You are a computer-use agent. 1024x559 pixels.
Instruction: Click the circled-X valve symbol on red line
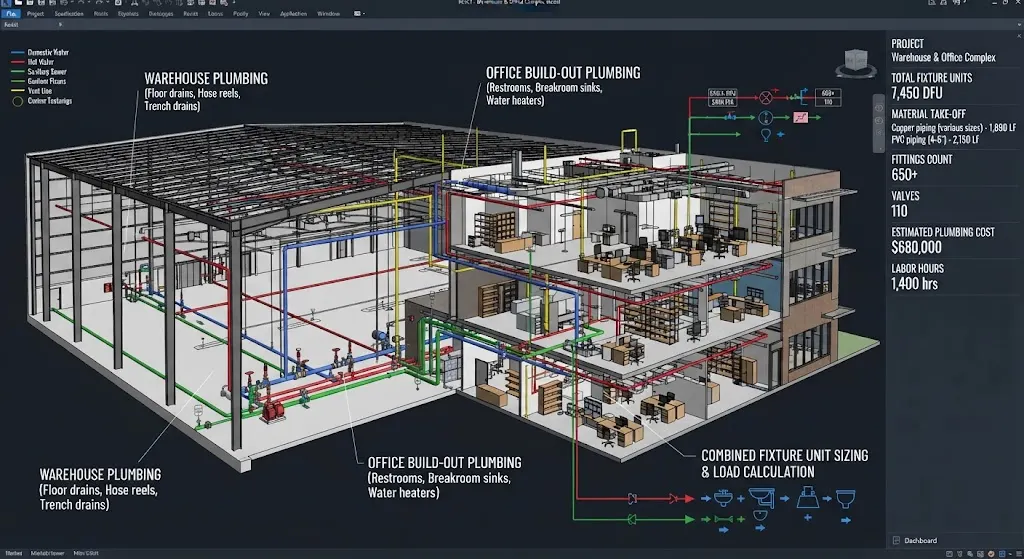pos(765,98)
